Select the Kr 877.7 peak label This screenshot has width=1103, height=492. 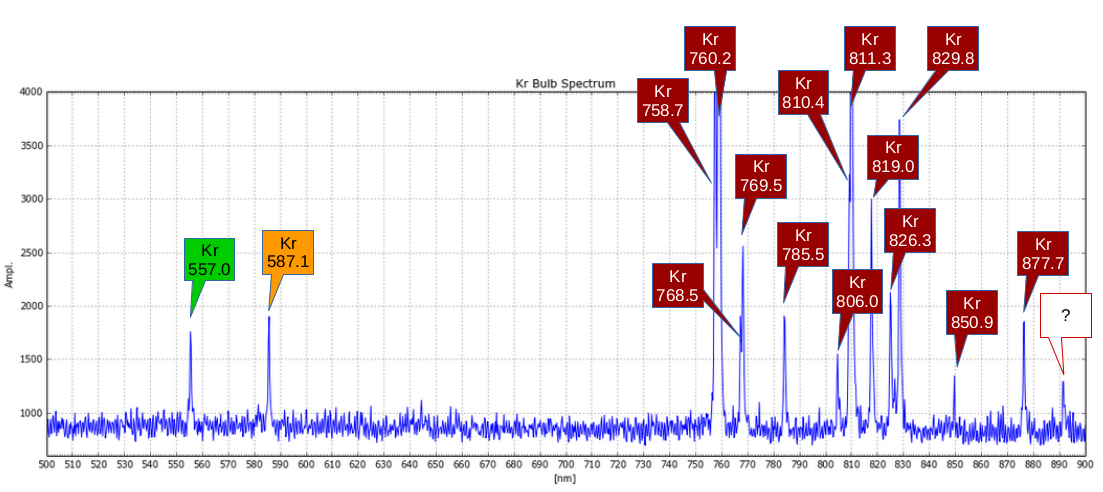click(x=1043, y=253)
